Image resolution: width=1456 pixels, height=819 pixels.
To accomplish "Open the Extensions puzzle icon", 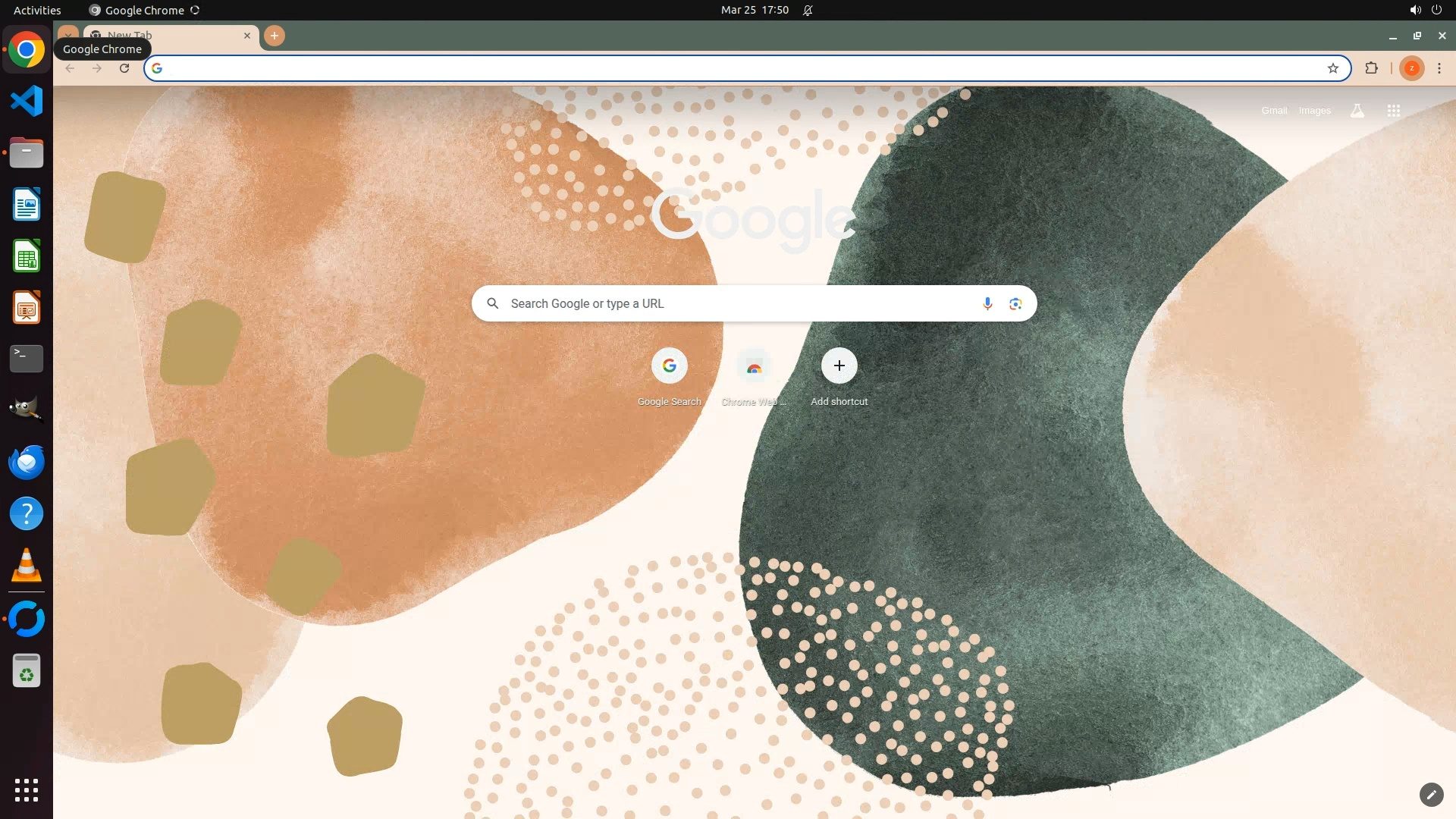I will coord(1371,68).
